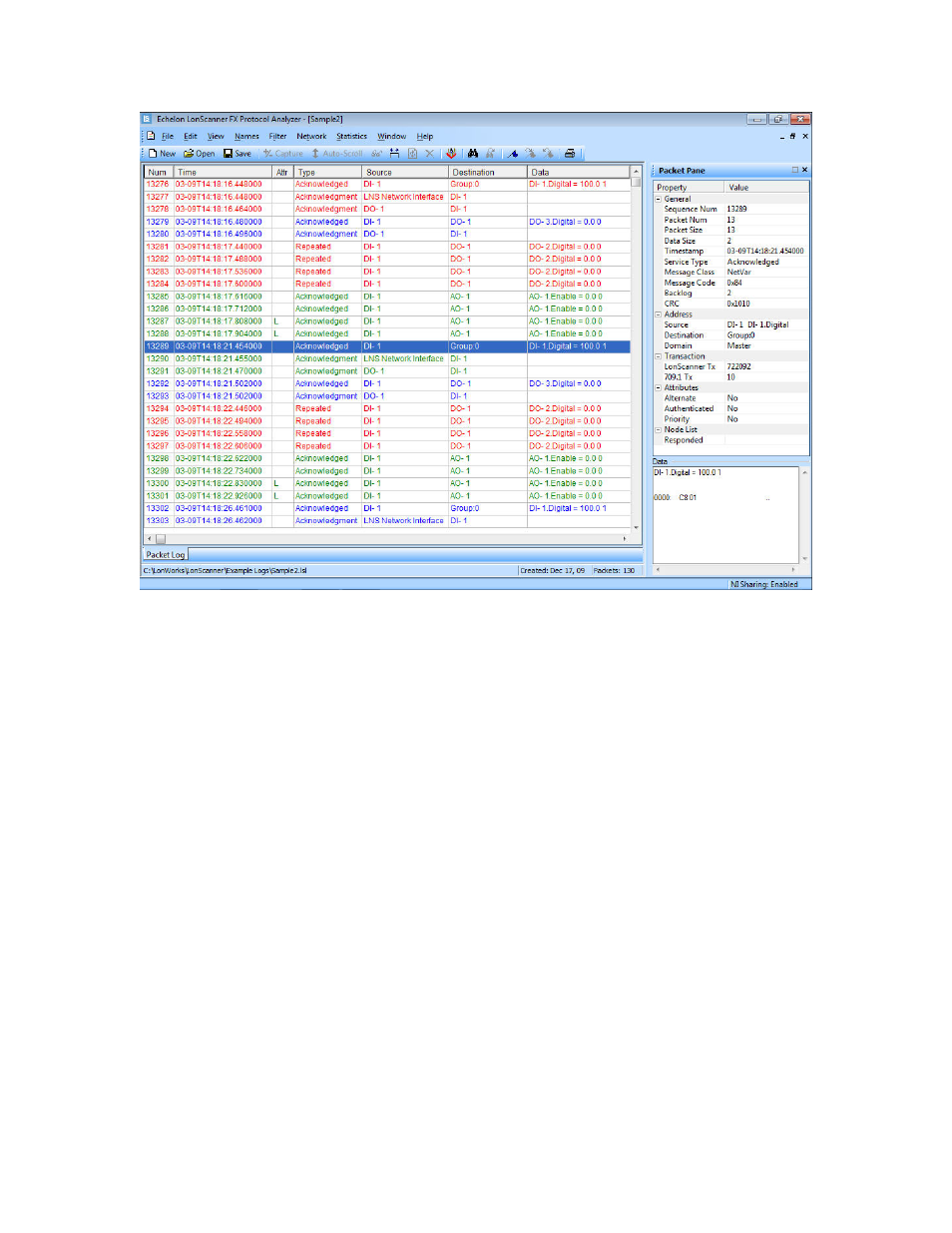Image resolution: width=952 pixels, height=1233 pixels.
Task: Open the Filter menu
Action: pyautogui.click(x=277, y=137)
